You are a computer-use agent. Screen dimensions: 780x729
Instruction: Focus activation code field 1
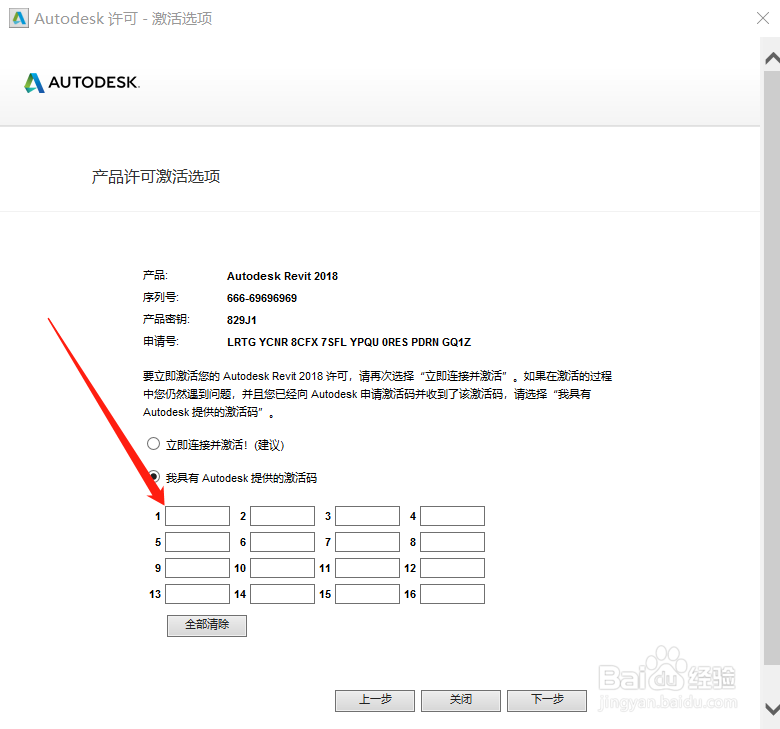(x=197, y=516)
